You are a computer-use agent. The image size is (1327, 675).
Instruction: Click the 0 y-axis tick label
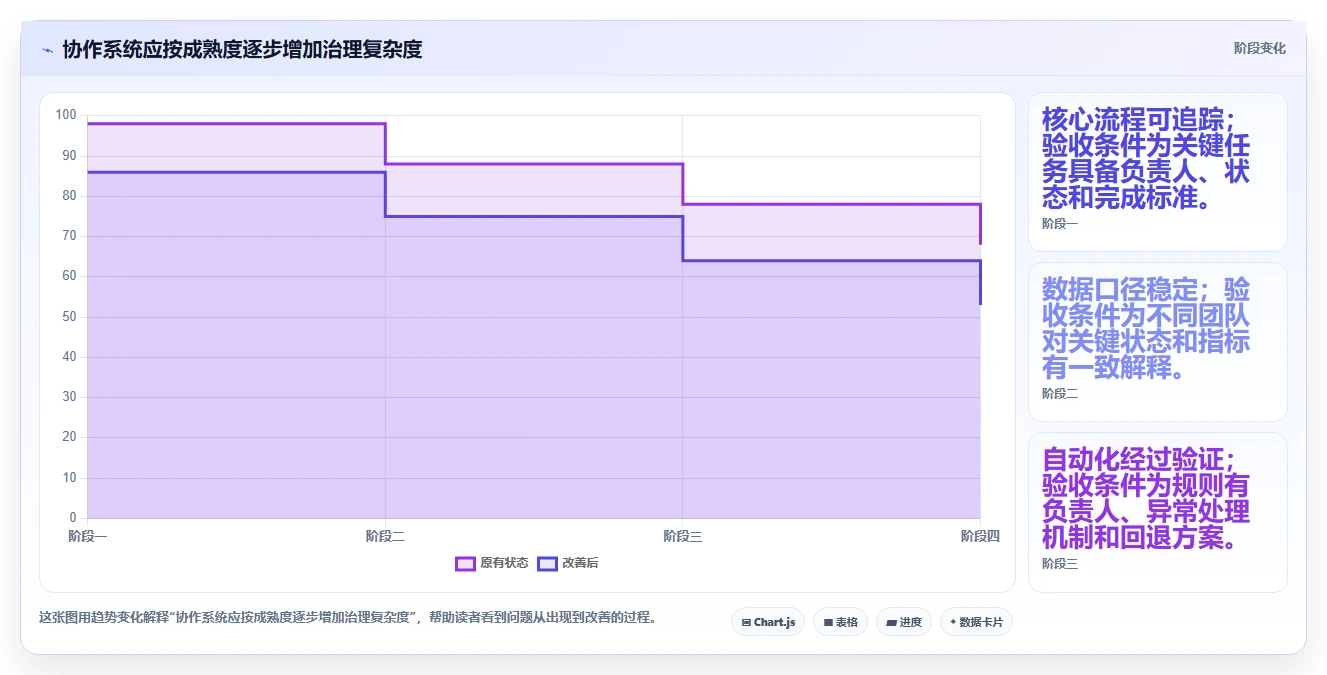click(x=72, y=518)
